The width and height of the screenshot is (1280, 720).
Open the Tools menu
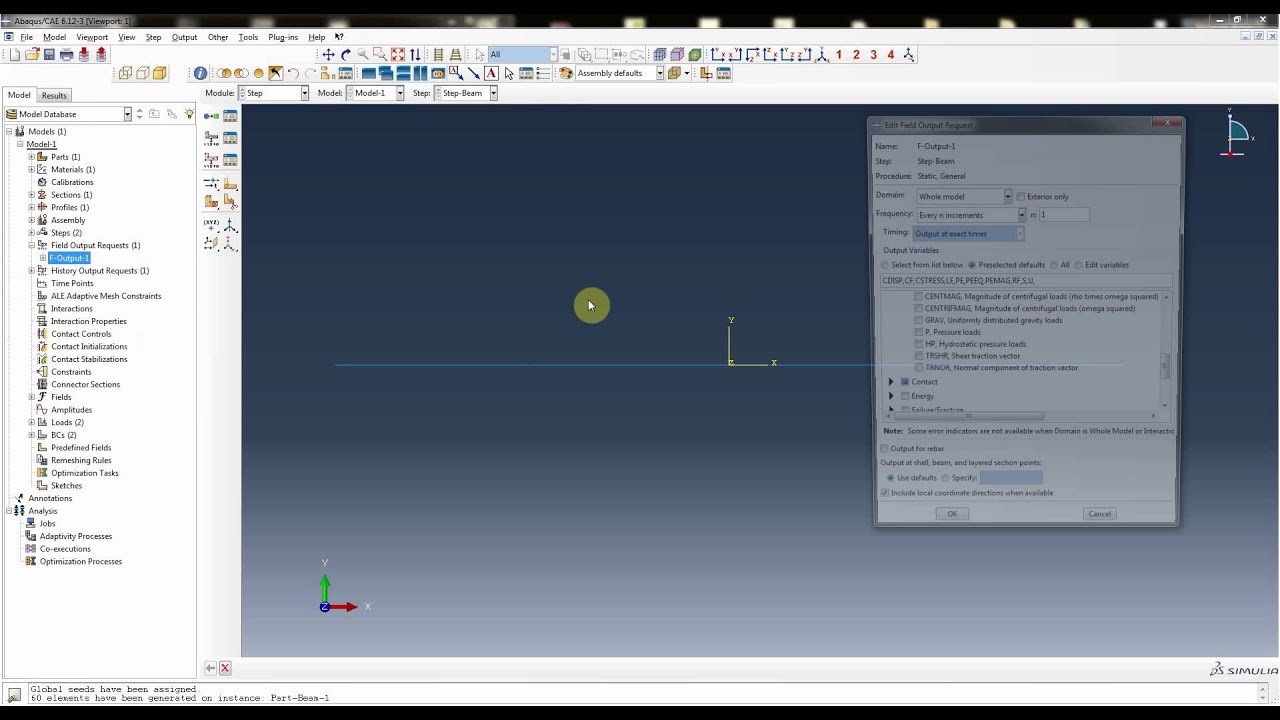click(x=248, y=37)
